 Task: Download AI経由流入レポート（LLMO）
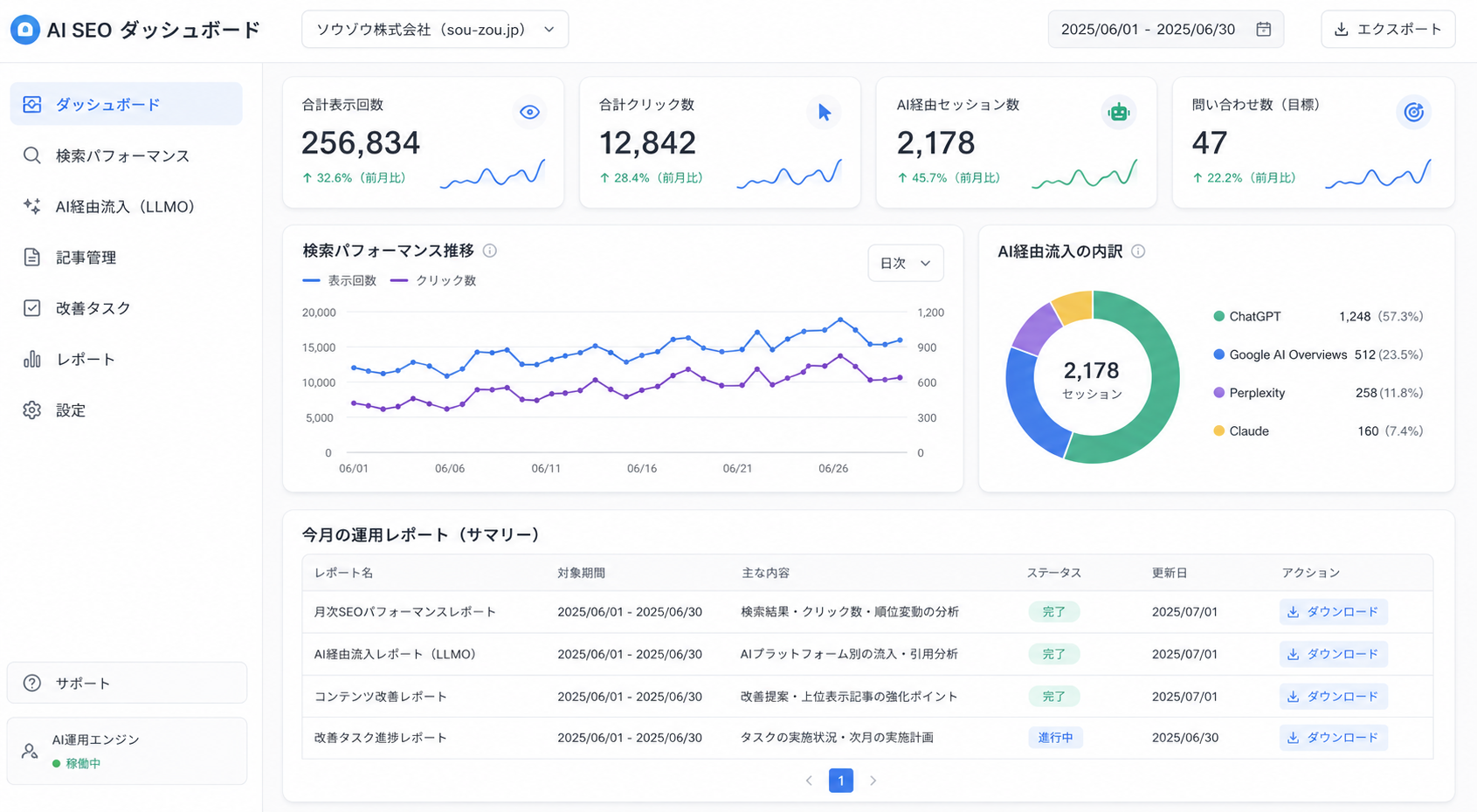(1334, 654)
